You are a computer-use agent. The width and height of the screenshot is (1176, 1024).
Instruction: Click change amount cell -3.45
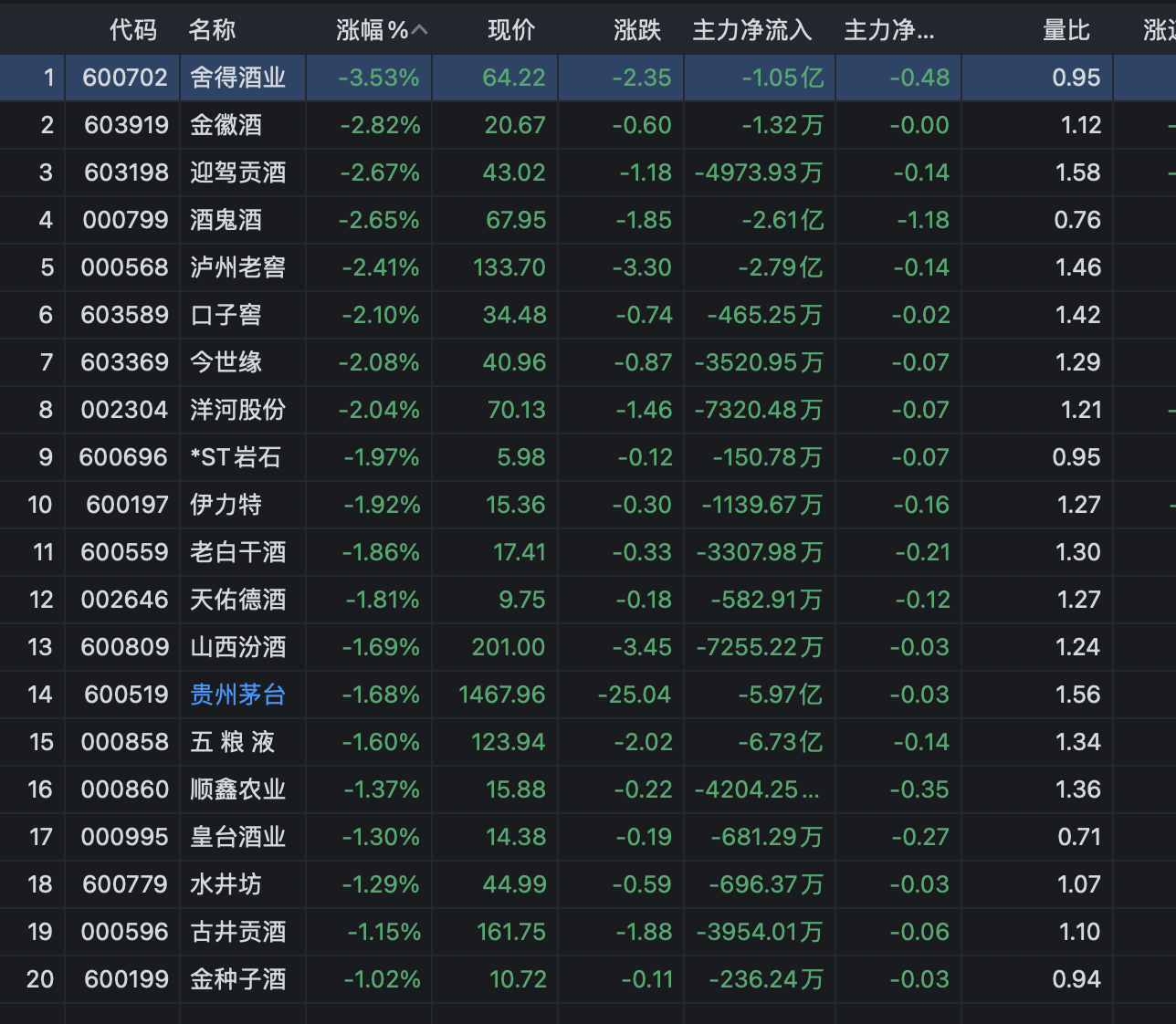click(643, 647)
